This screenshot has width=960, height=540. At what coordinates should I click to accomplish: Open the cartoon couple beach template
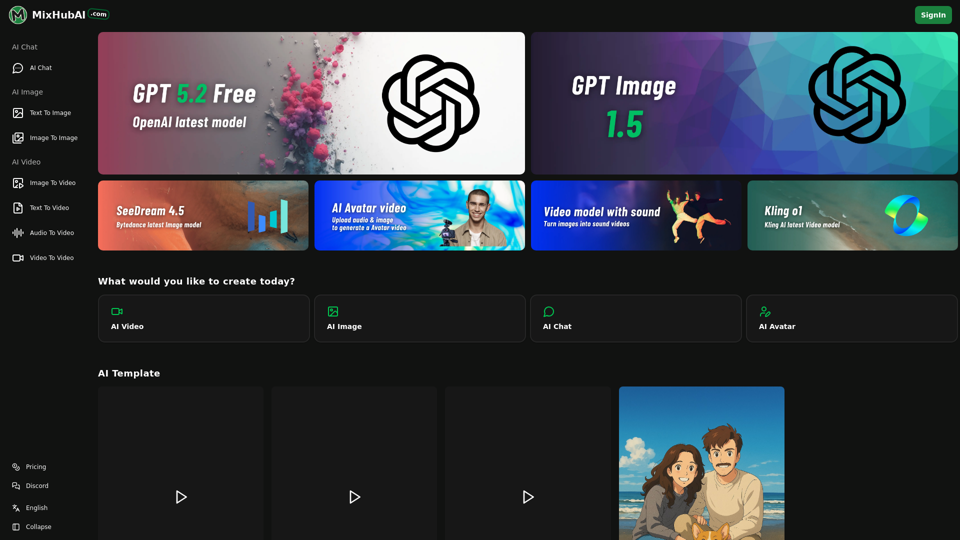[x=702, y=463]
